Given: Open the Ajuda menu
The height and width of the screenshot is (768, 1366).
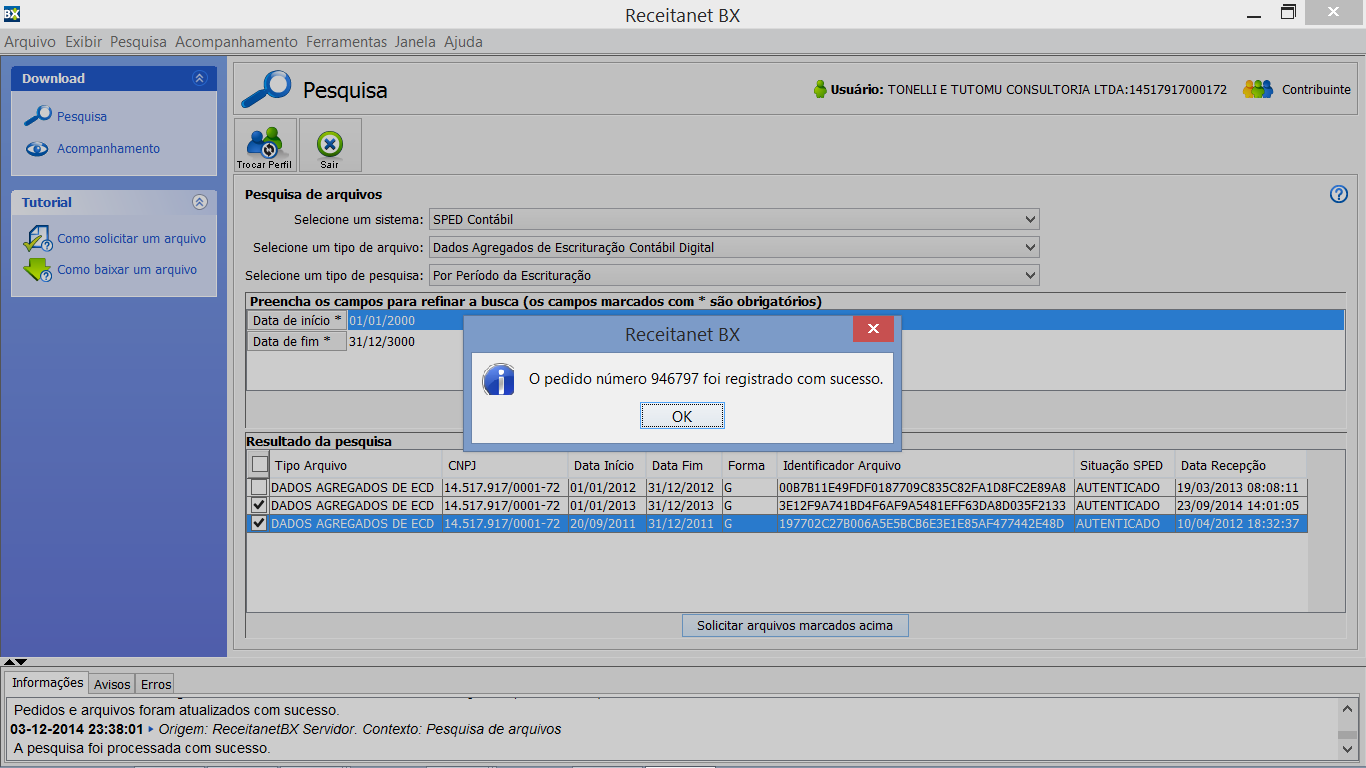Looking at the screenshot, I should [463, 42].
